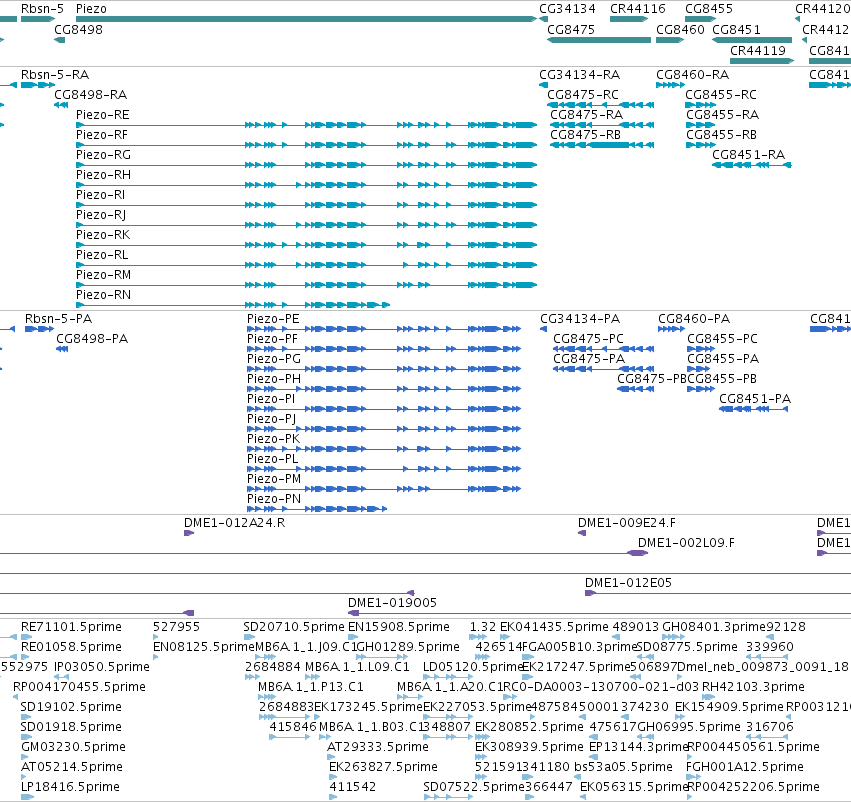
Task: Select the EK263827.5prime EST label
Action: 383,767
